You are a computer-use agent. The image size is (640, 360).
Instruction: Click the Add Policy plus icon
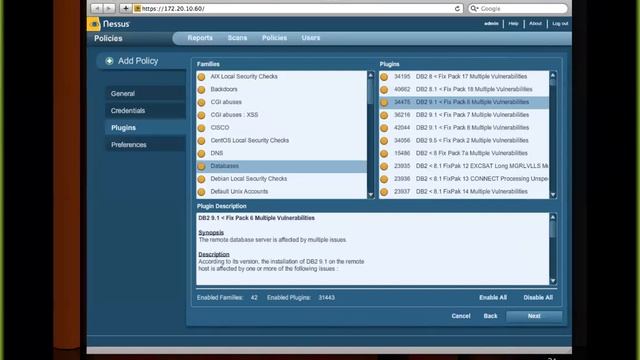109,61
